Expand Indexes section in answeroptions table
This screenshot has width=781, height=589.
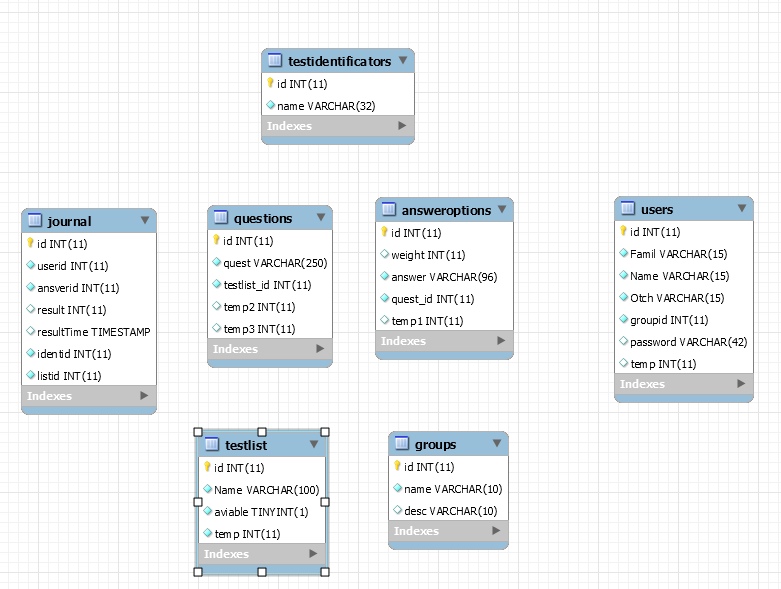tap(501, 341)
